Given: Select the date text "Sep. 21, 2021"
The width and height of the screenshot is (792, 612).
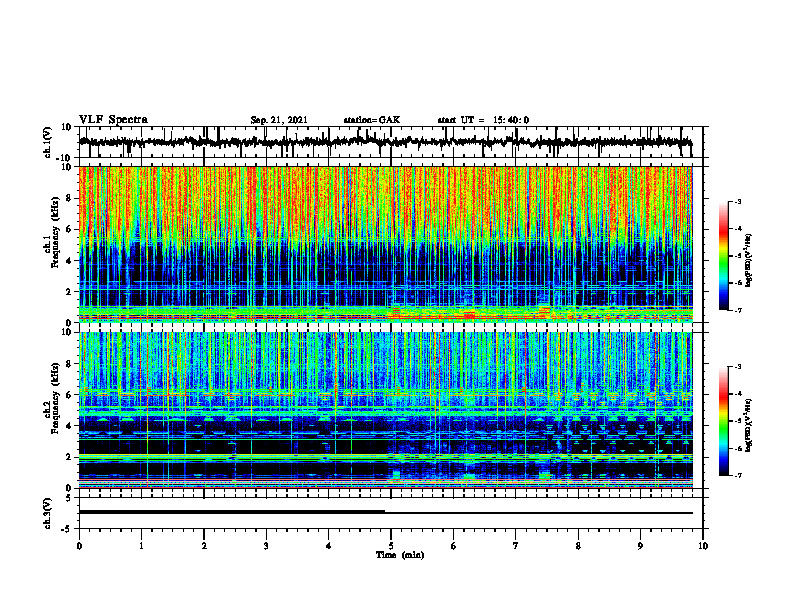Looking at the screenshot, I should click(x=279, y=120).
